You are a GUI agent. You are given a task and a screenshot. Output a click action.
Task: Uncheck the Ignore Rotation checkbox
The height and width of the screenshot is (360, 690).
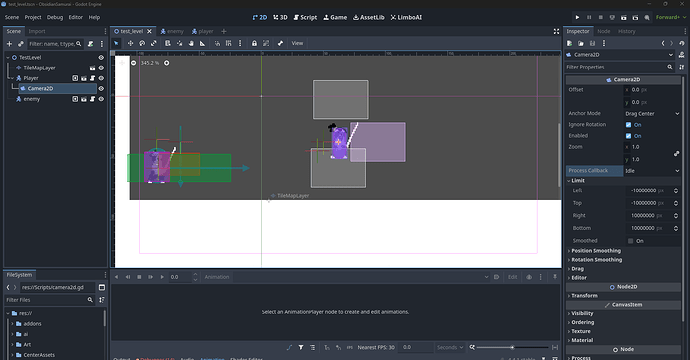point(628,125)
